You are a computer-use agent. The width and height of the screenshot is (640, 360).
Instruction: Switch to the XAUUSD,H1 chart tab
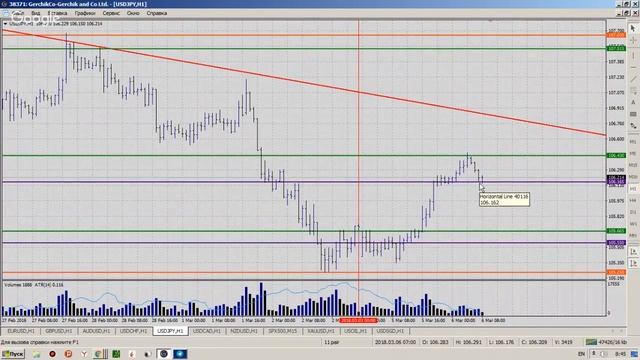click(x=321, y=331)
